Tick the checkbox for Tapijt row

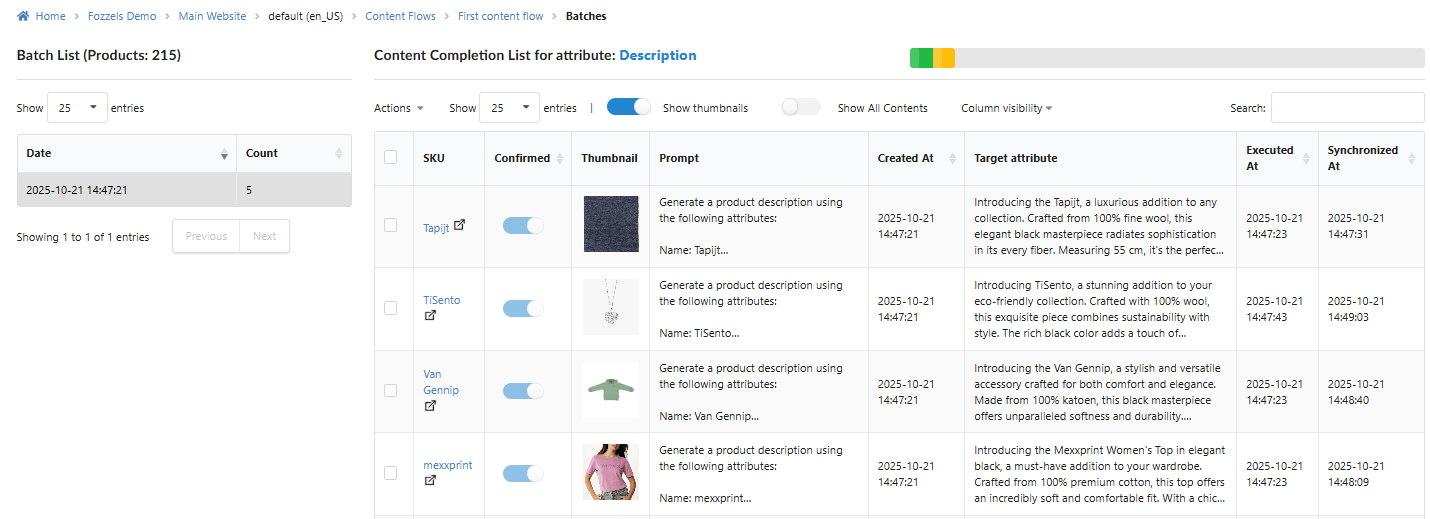[x=391, y=225]
